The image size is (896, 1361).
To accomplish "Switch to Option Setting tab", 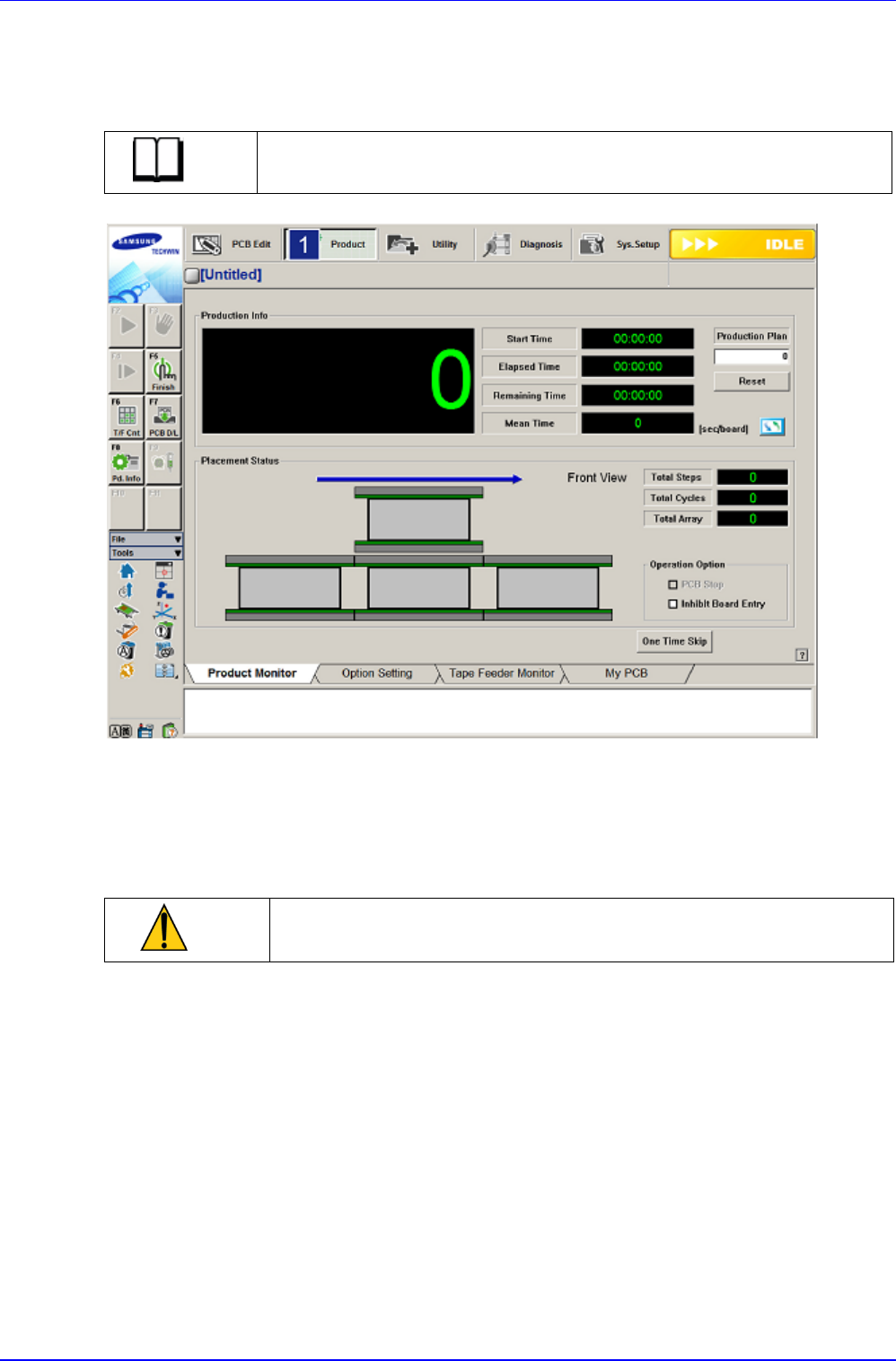I will point(377,673).
